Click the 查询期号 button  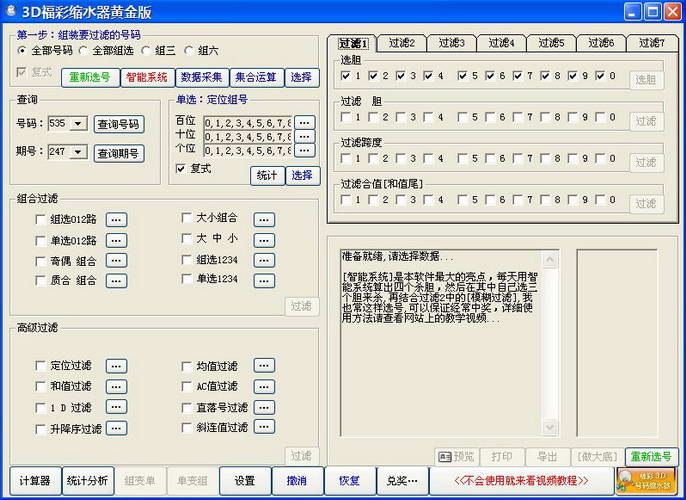tap(119, 154)
